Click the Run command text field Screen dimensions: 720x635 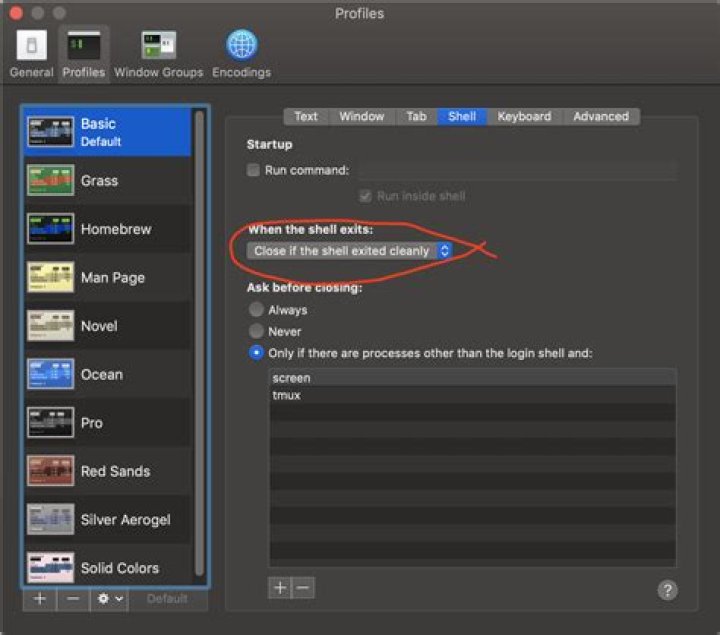(518, 170)
